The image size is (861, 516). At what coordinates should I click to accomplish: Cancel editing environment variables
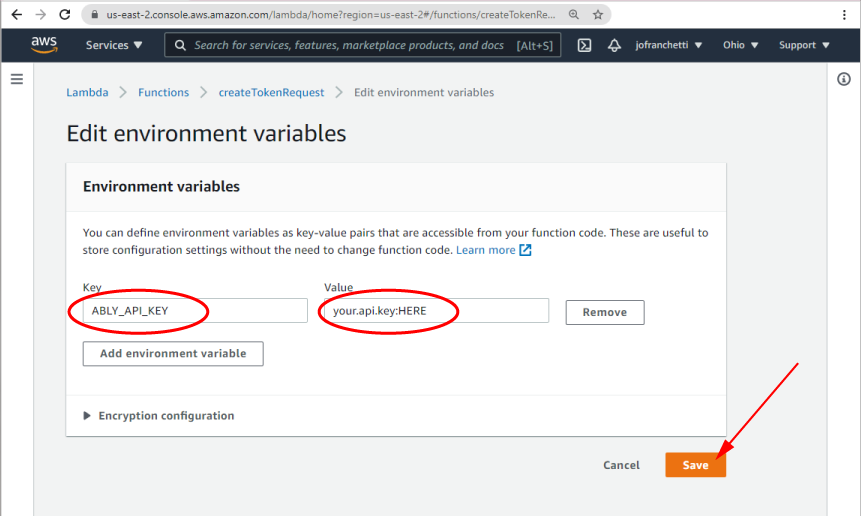621,465
